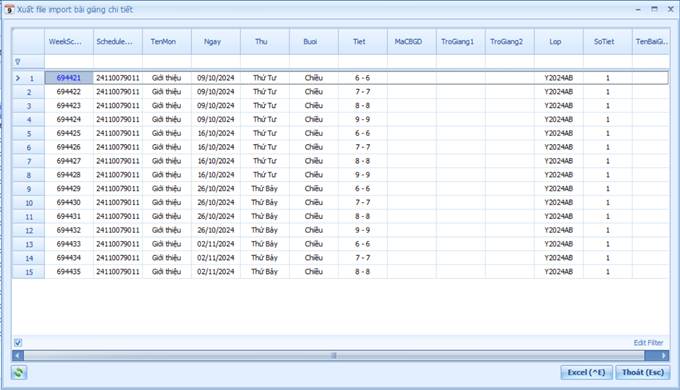The image size is (680, 390).
Task: Click the Thoát (Esc) button
Action: click(x=643, y=372)
